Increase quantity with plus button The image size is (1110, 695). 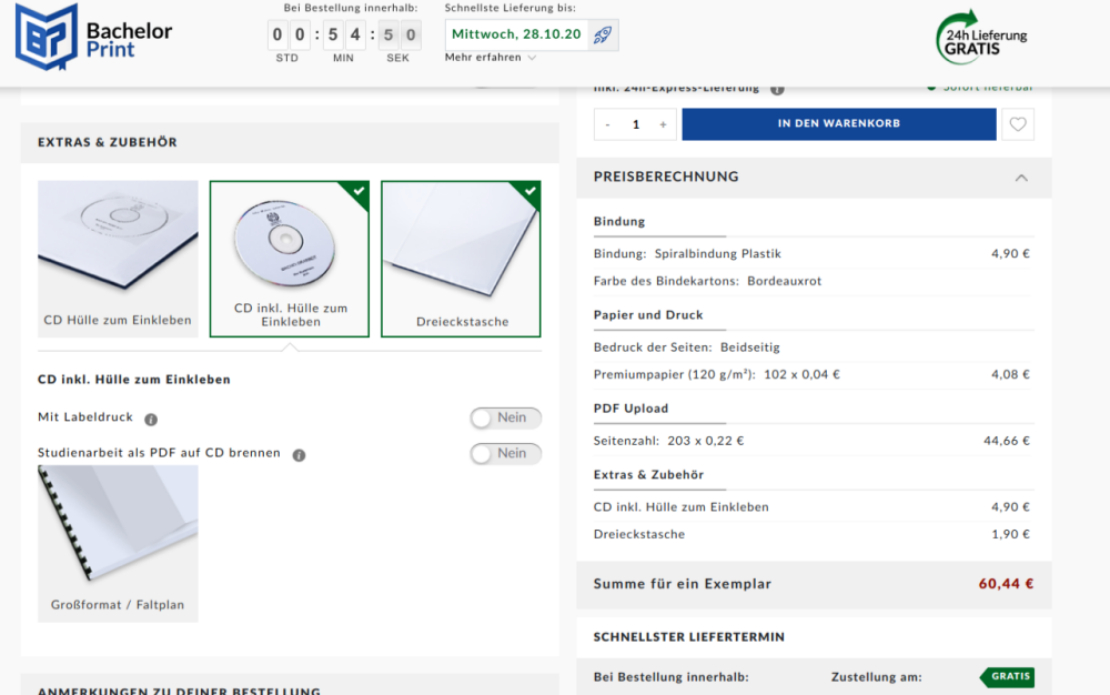point(663,125)
